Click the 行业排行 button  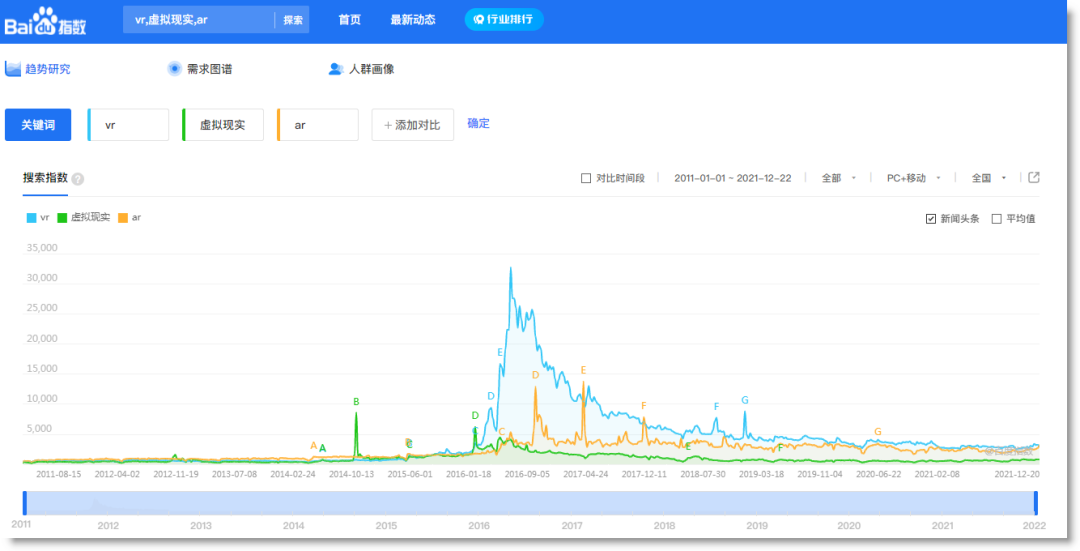[x=504, y=20]
